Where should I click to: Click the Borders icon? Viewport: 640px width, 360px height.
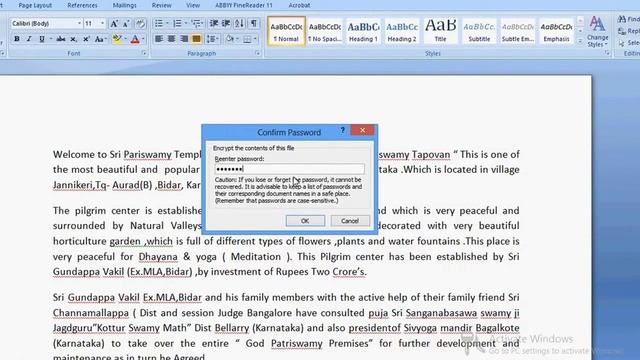[x=247, y=39]
